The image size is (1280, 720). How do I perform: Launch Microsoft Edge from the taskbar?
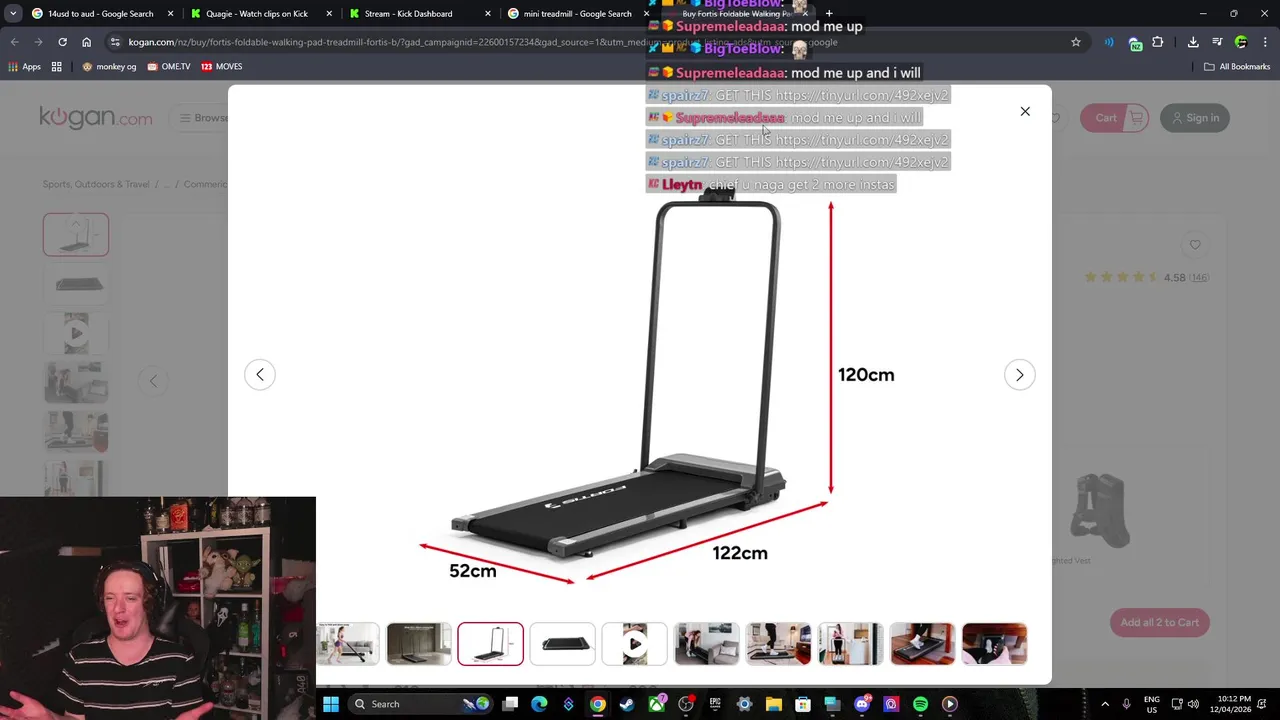tap(539, 704)
